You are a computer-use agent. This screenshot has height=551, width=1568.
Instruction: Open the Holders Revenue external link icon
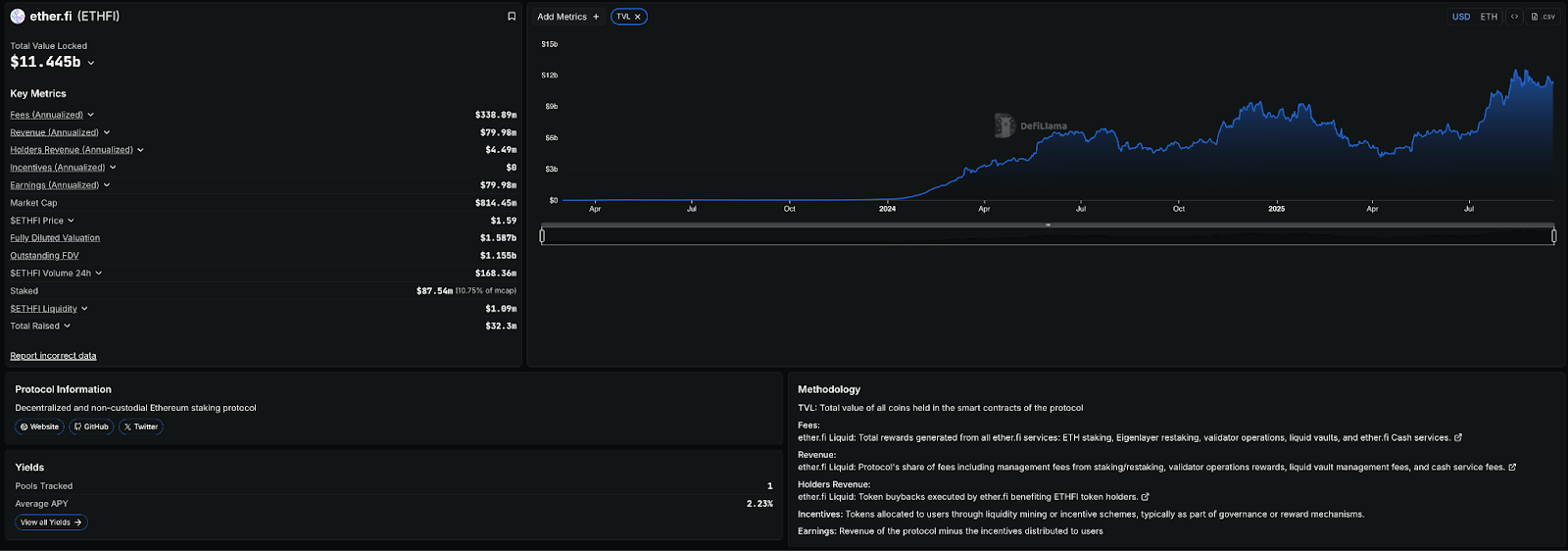point(1146,497)
